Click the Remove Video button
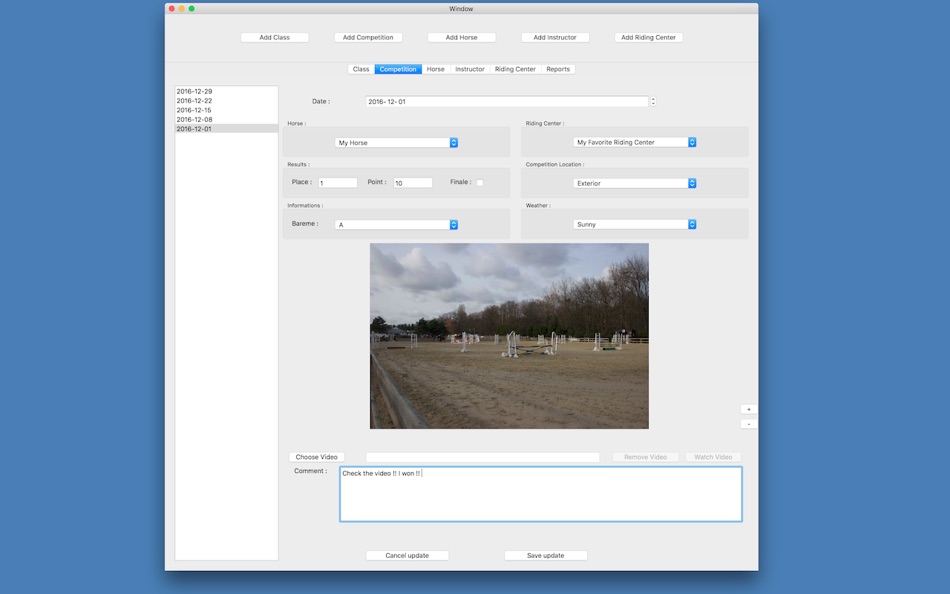 click(645, 457)
